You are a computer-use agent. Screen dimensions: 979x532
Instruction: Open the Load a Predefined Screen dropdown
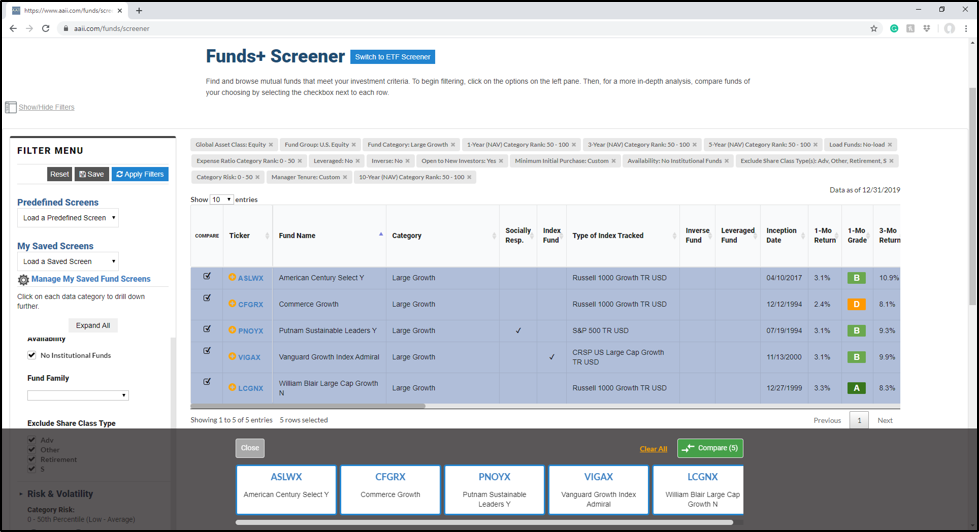(x=68, y=218)
